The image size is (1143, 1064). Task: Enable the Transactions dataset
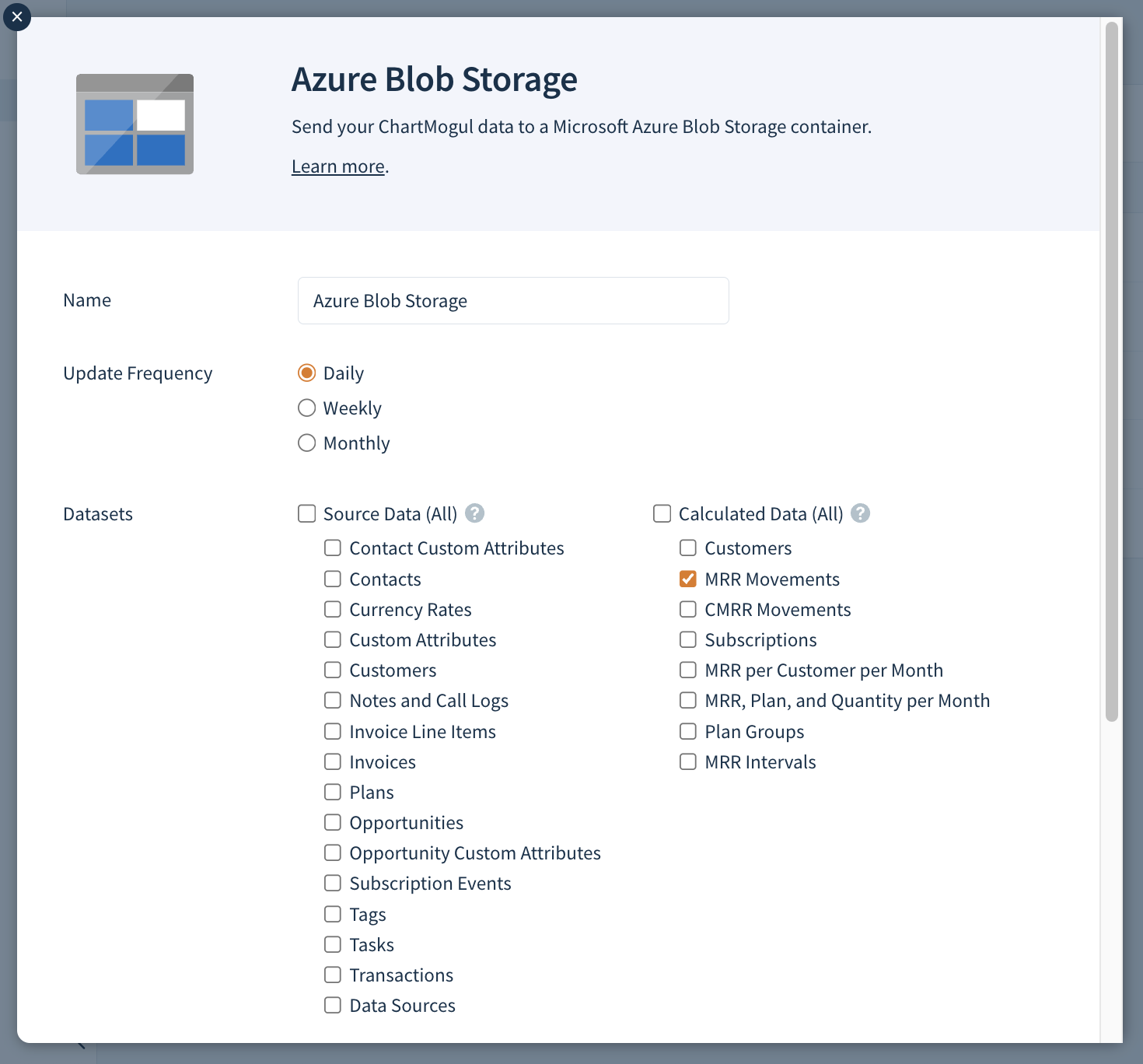coord(333,975)
